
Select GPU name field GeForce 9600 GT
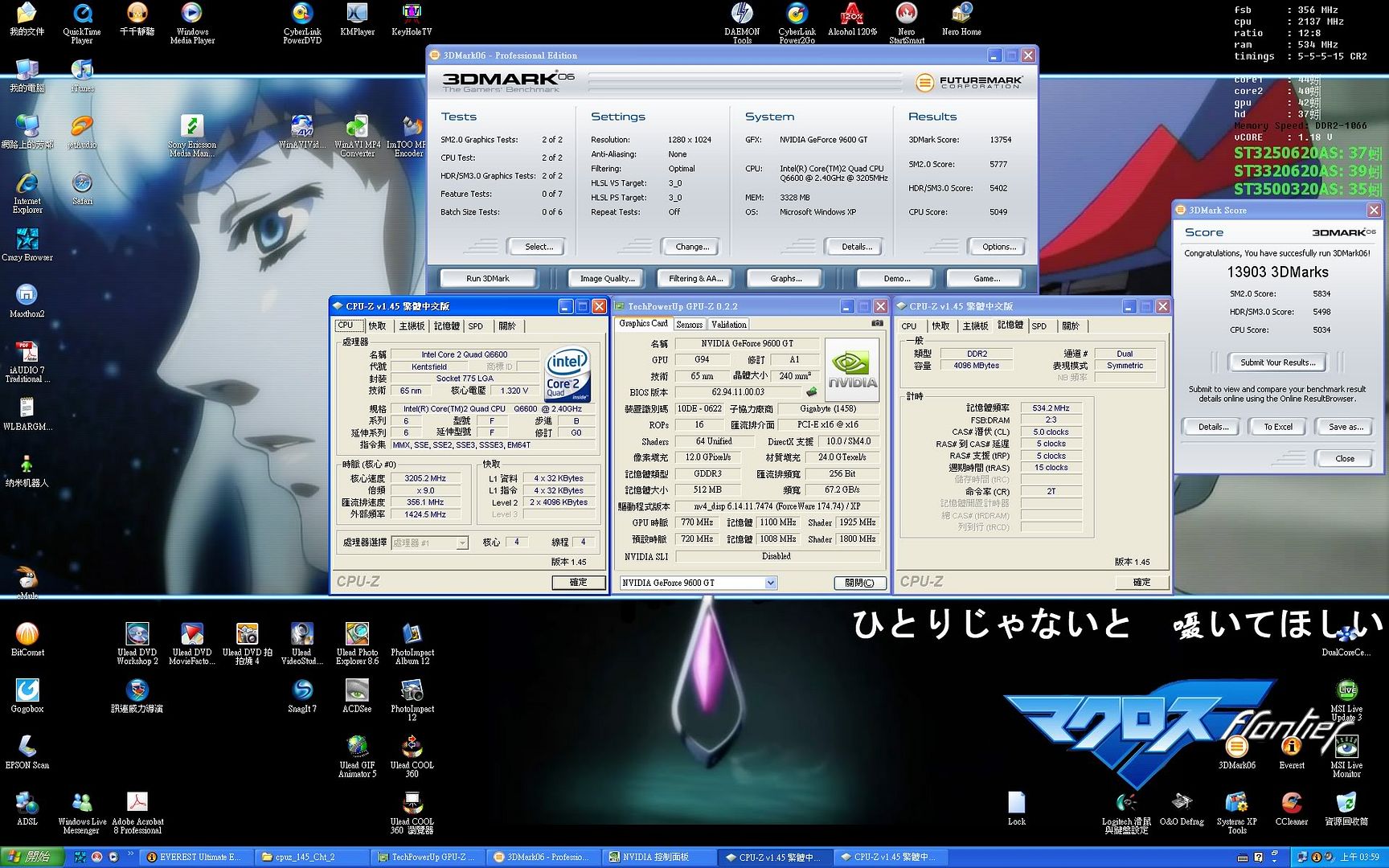(747, 343)
